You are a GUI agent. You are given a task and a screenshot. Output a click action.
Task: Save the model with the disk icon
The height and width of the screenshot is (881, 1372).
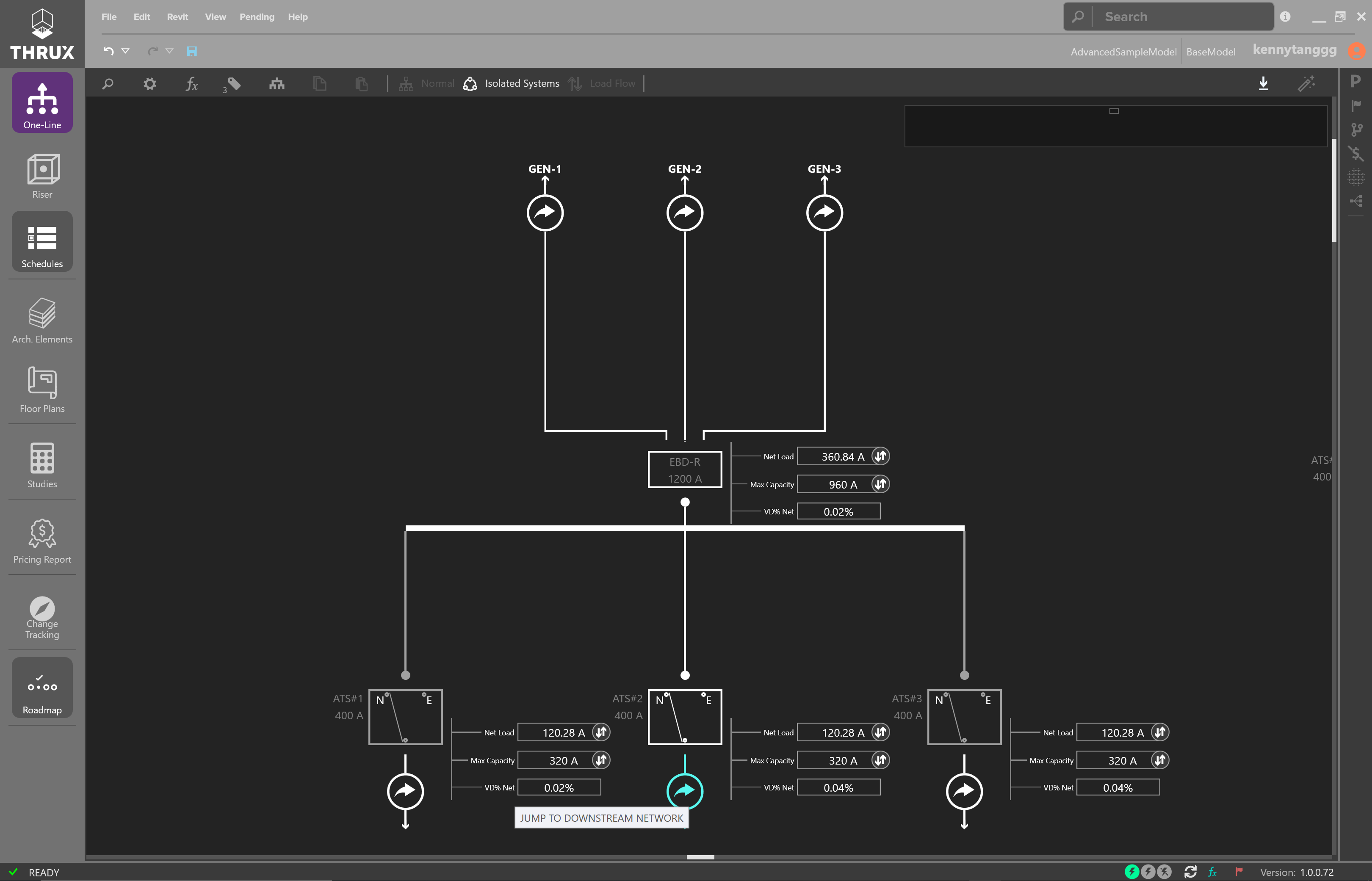click(192, 51)
